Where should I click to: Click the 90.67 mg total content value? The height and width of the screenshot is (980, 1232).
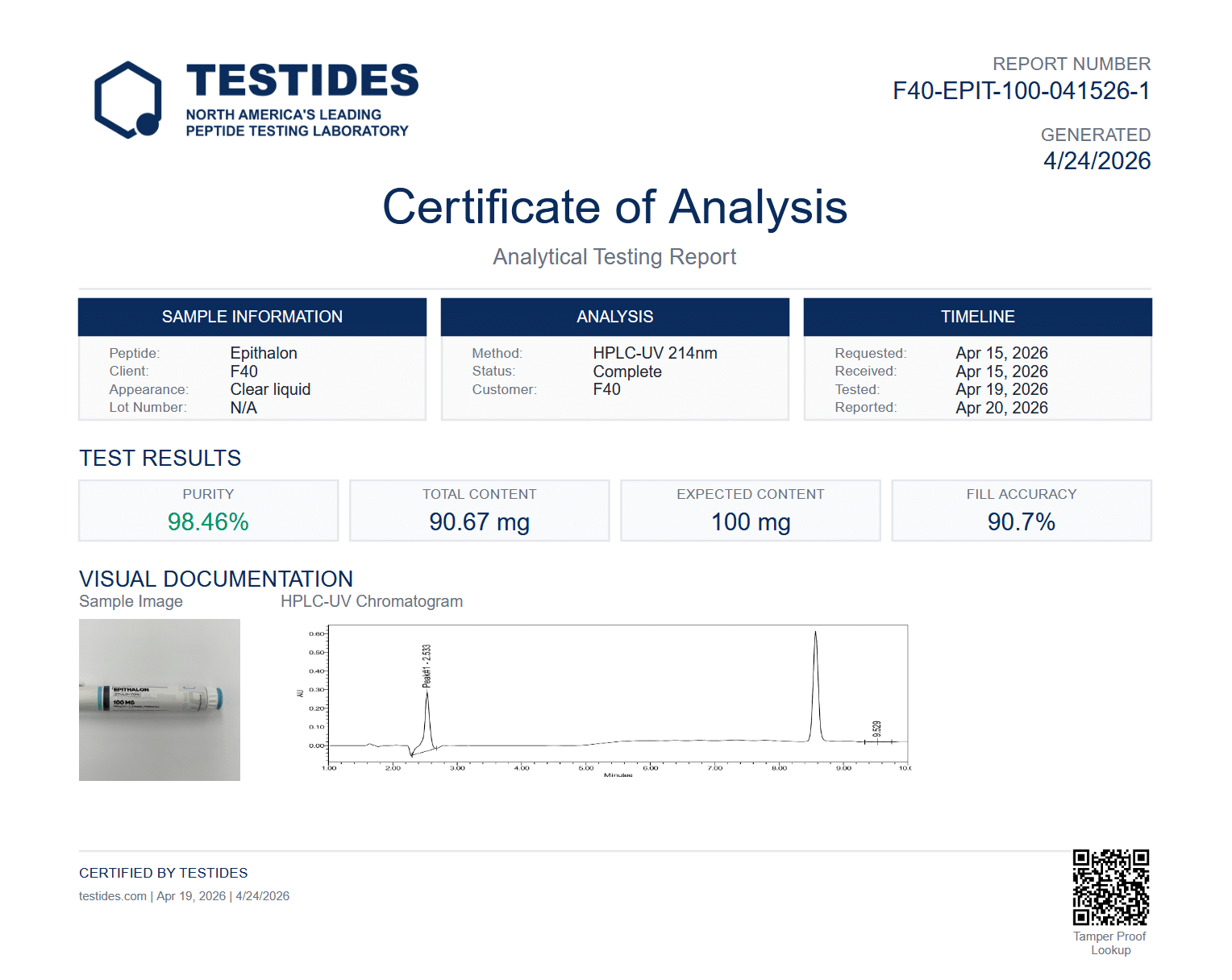[x=479, y=522]
